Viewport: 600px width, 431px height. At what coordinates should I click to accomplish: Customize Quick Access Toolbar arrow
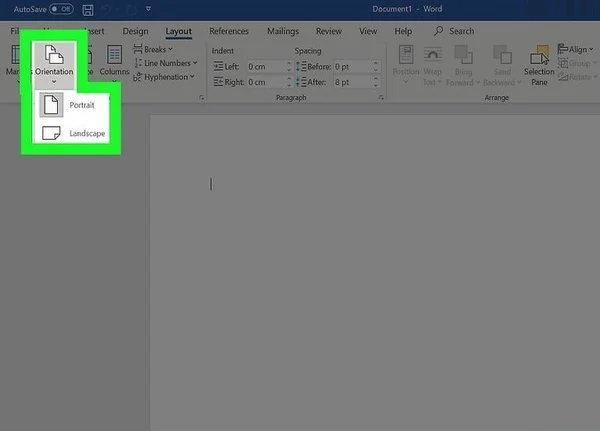tap(148, 9)
